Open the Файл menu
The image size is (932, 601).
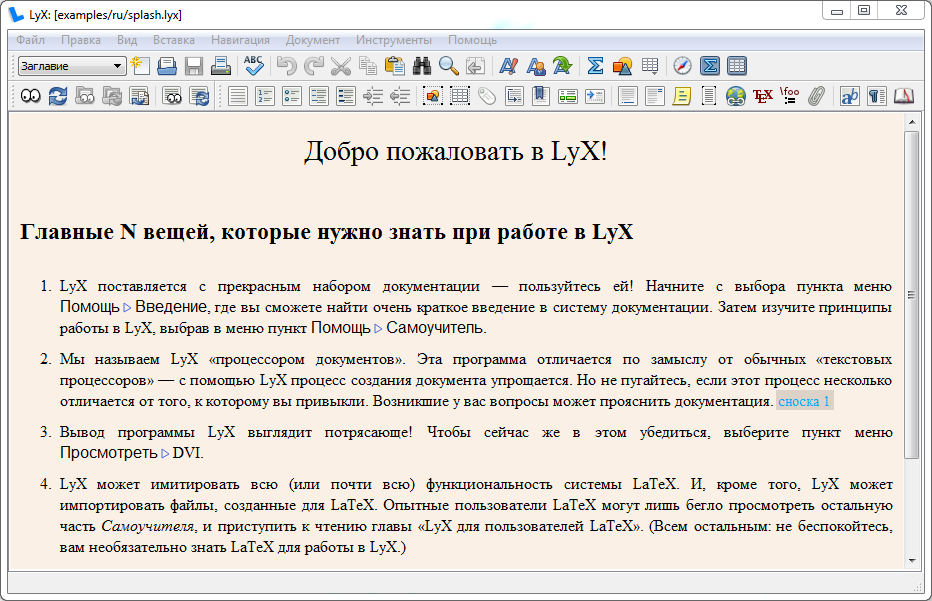point(30,40)
